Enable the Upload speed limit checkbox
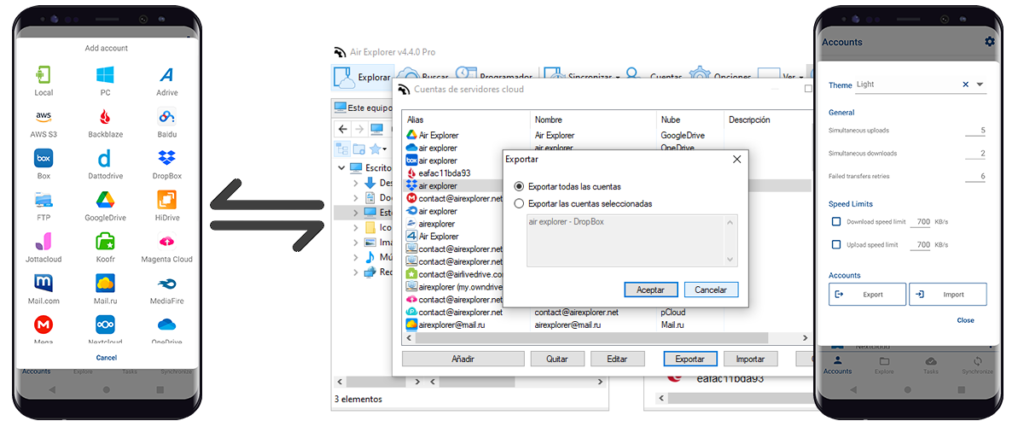 coord(836,245)
